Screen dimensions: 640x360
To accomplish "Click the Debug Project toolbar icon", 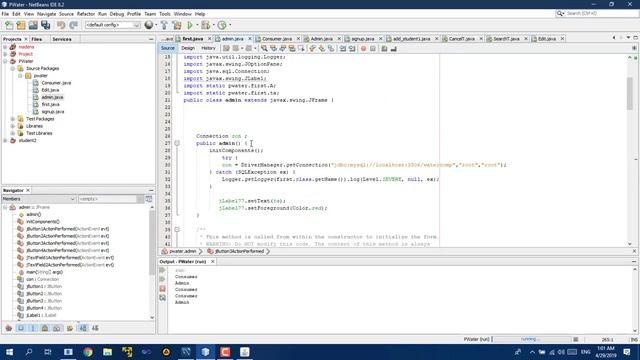I will [x=205, y=25].
